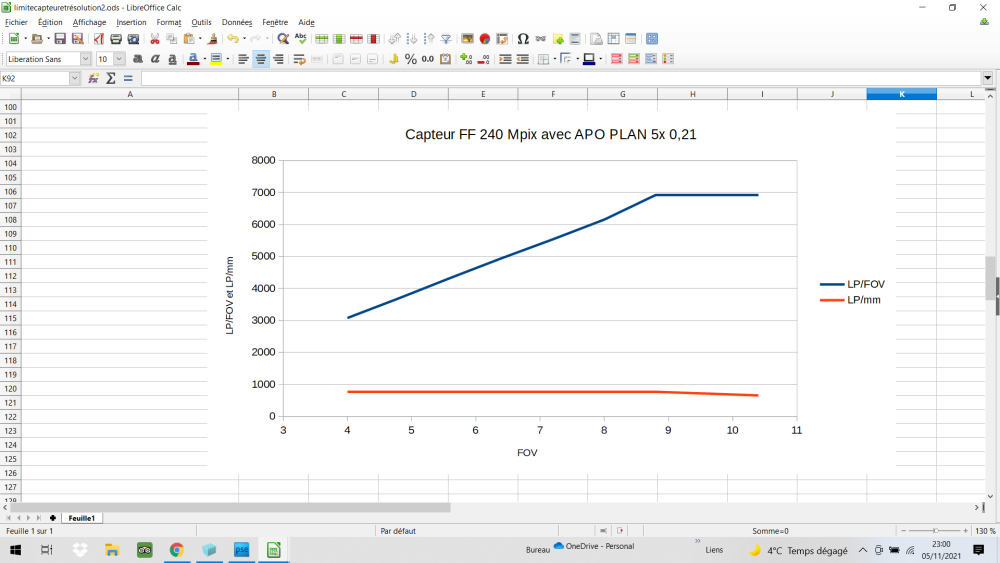Image resolution: width=1000 pixels, height=563 pixels.
Task: Run the spelling check
Action: [300, 39]
